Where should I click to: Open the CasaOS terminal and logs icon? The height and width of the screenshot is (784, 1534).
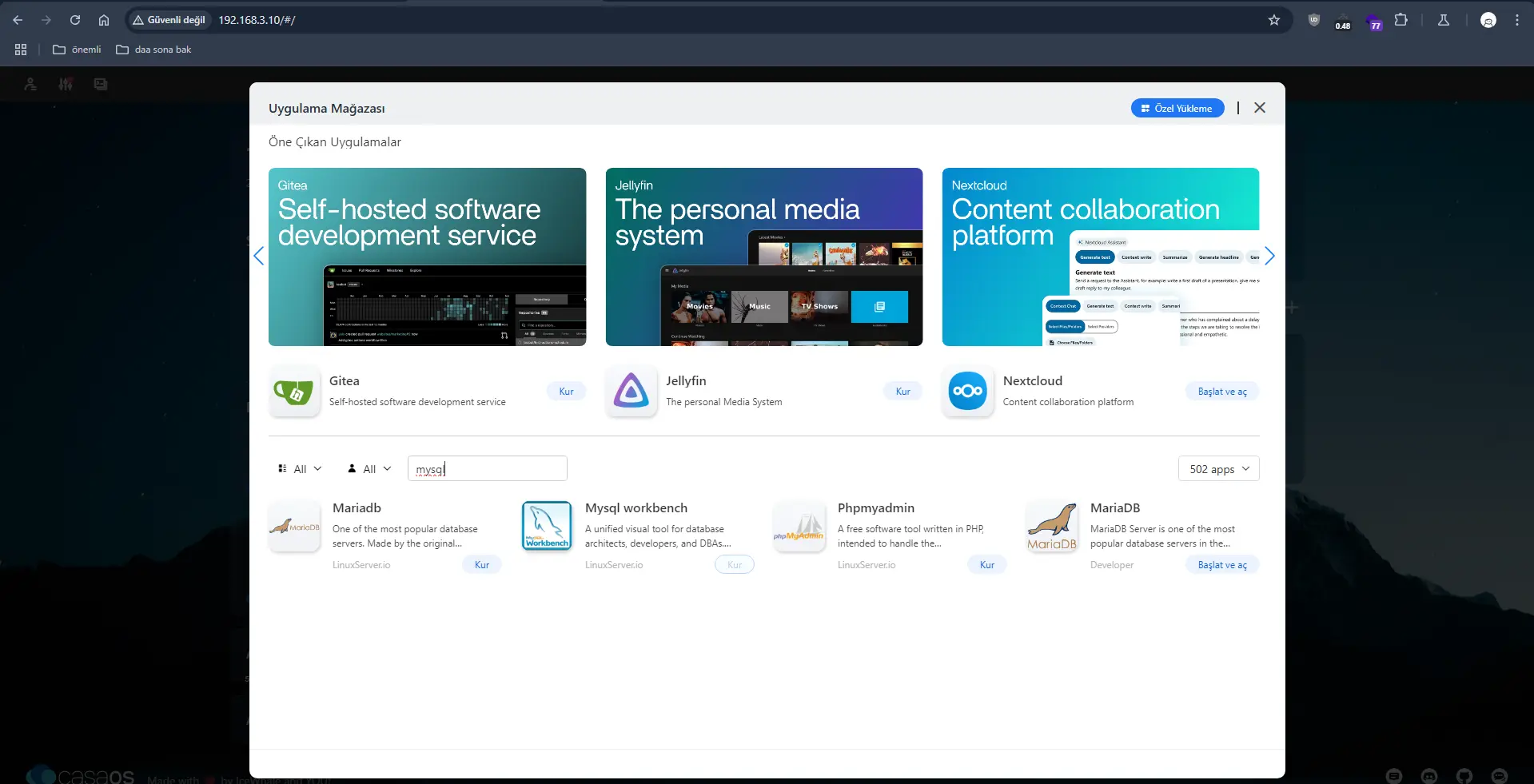pos(101,84)
